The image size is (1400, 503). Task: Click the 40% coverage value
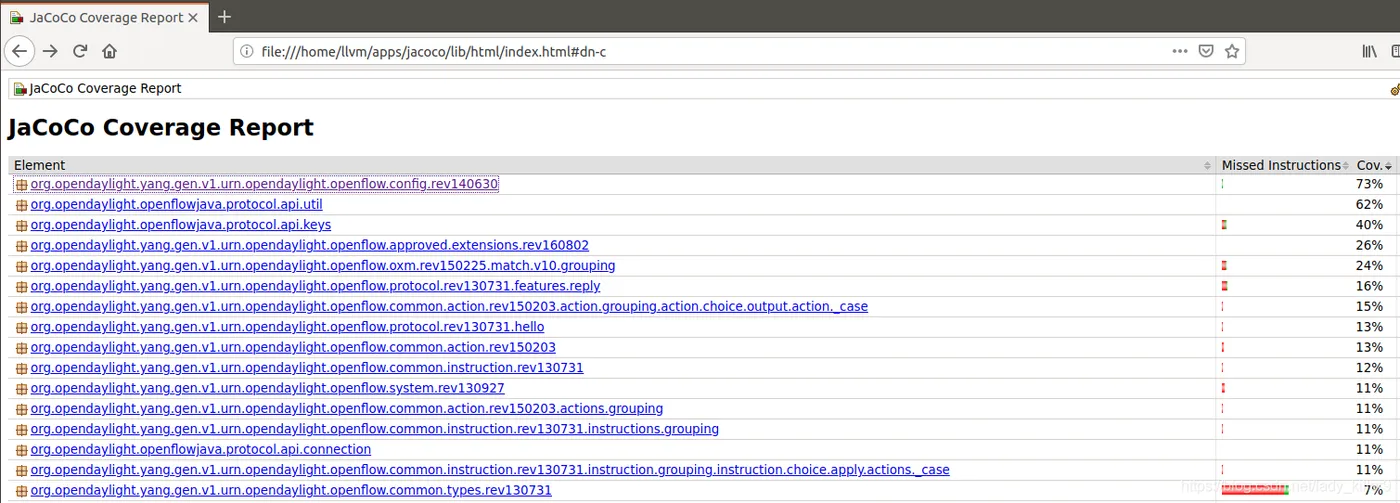(x=1369, y=225)
